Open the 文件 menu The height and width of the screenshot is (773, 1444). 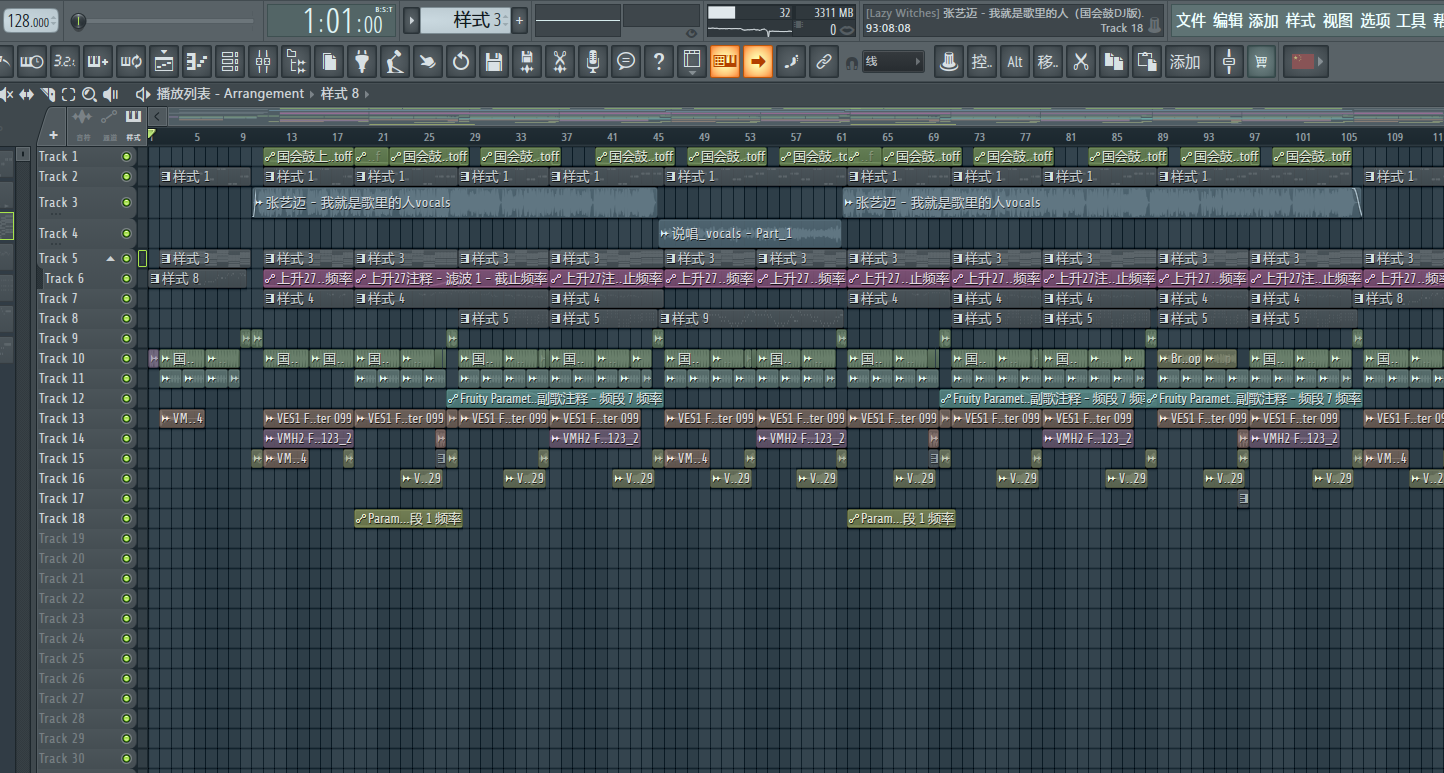click(1190, 20)
